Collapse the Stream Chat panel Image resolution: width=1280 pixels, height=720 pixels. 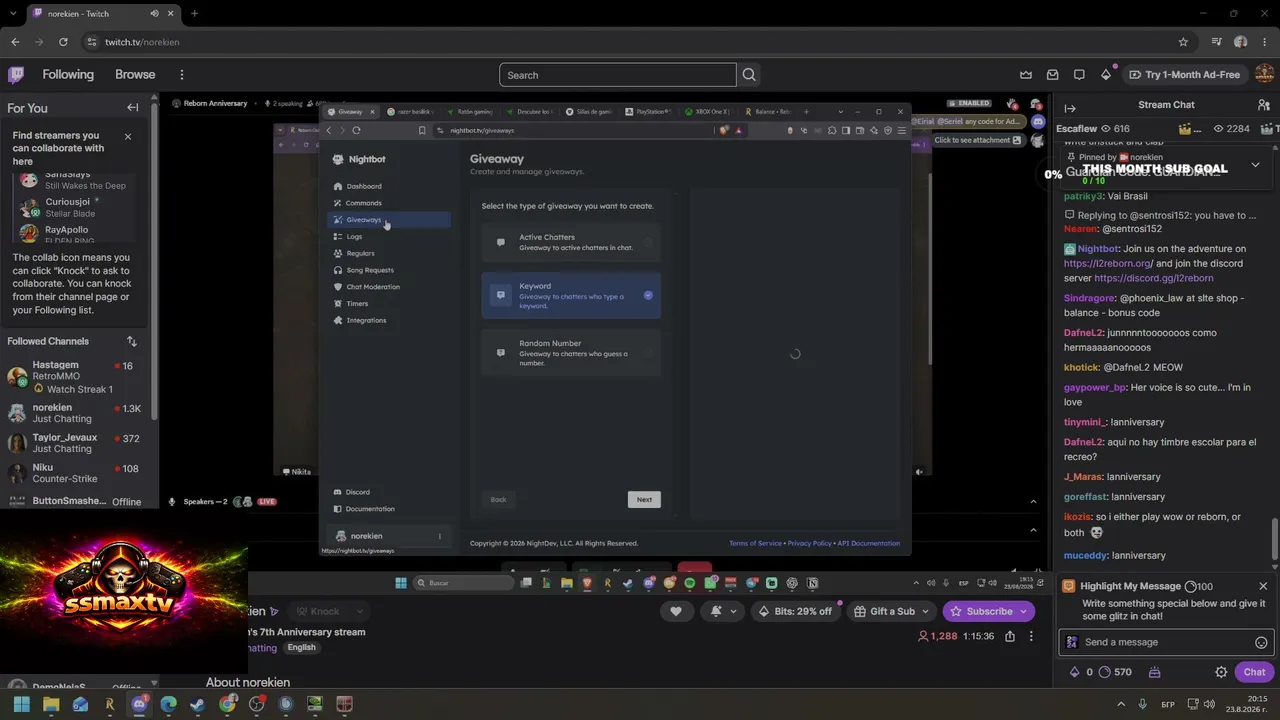coord(1070,108)
